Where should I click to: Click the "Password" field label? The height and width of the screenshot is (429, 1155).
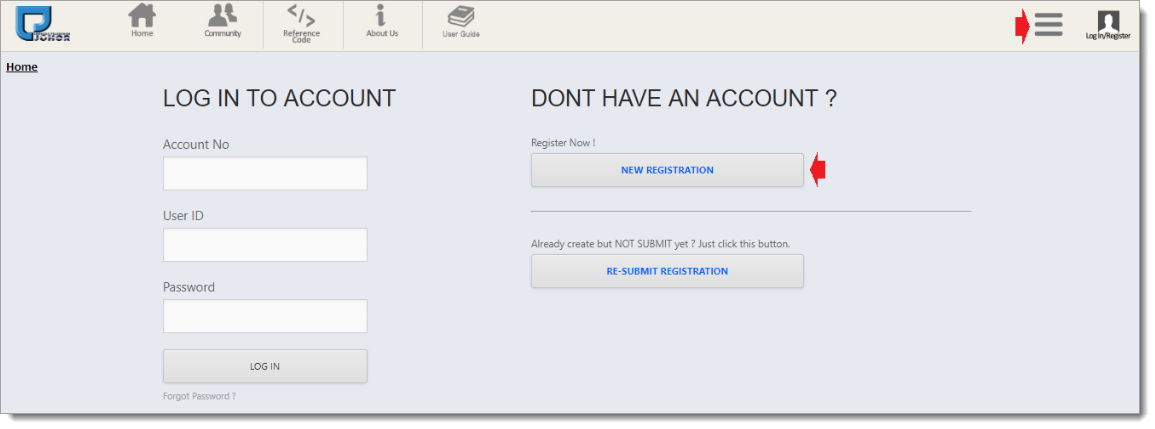tap(189, 287)
